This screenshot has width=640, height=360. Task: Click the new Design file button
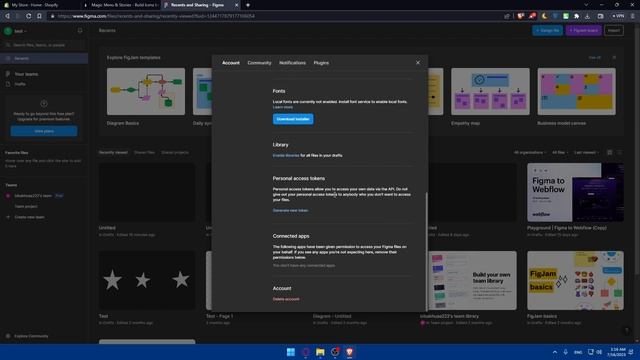[x=547, y=31]
